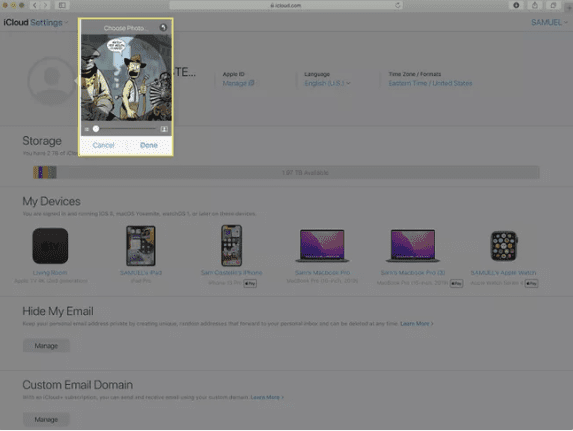Open the Learn More link for Custom Email Domain
Screen dimensions: 573x431
click(267, 397)
